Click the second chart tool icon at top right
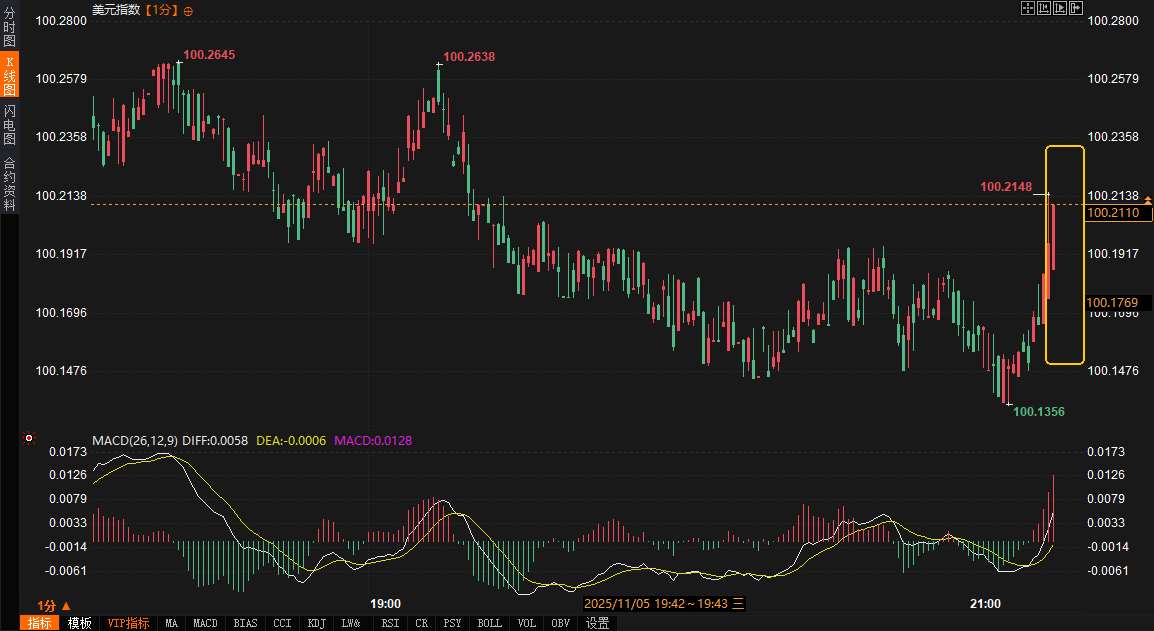Viewport: 1154px width, 631px height. pos(1043,8)
